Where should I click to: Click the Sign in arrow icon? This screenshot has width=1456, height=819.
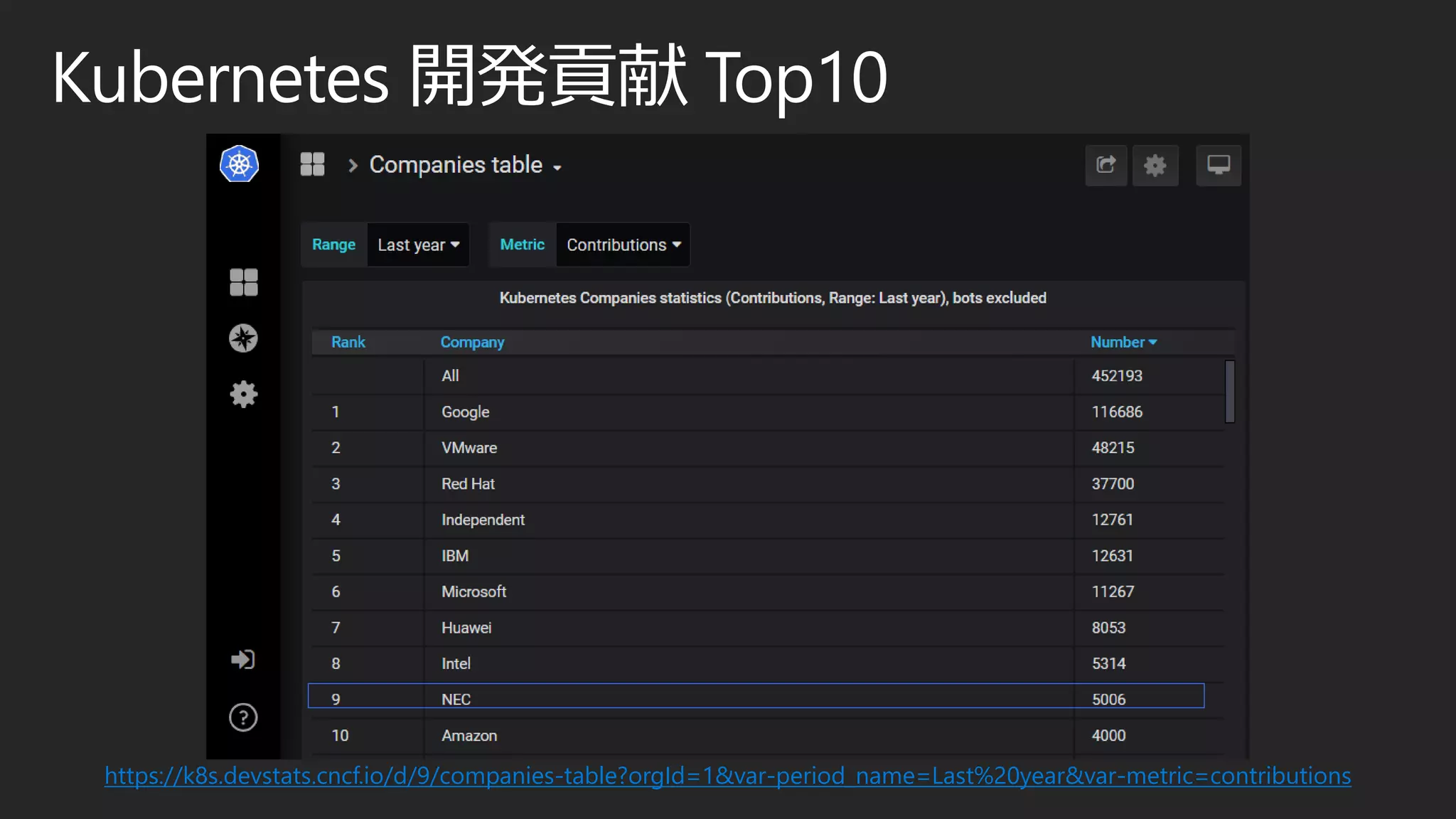point(243,660)
